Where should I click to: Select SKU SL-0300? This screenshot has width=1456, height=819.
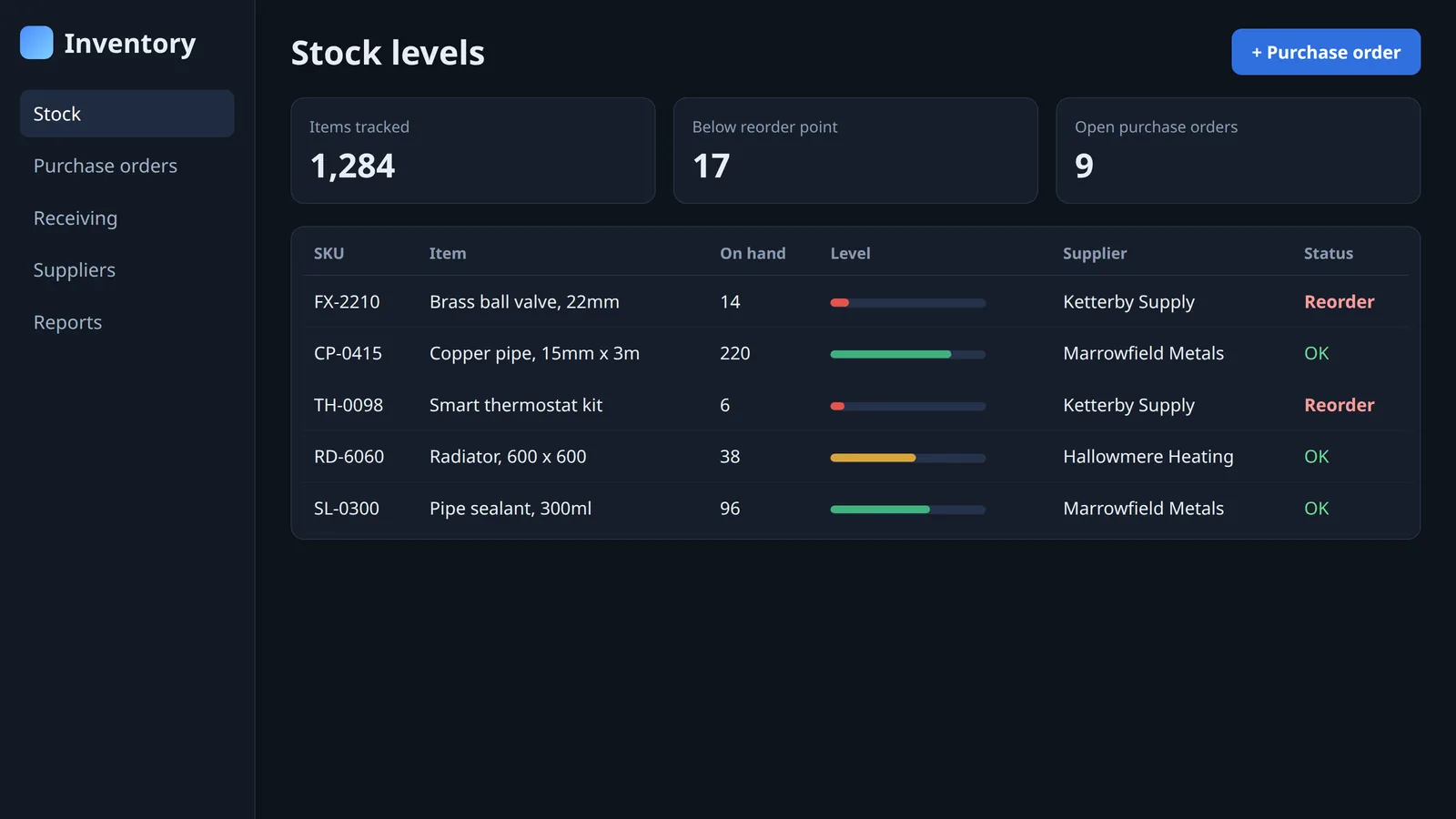tap(347, 509)
